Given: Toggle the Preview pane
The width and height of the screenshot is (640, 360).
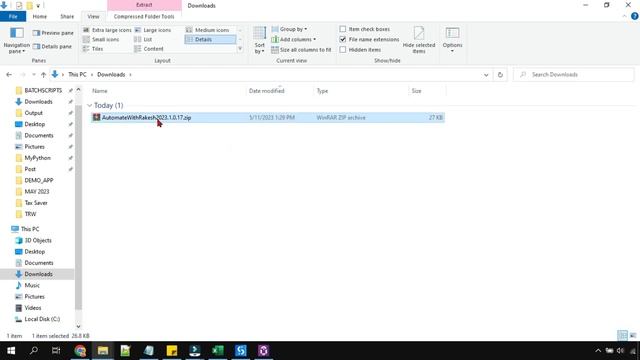Looking at the screenshot, I should point(53,33).
